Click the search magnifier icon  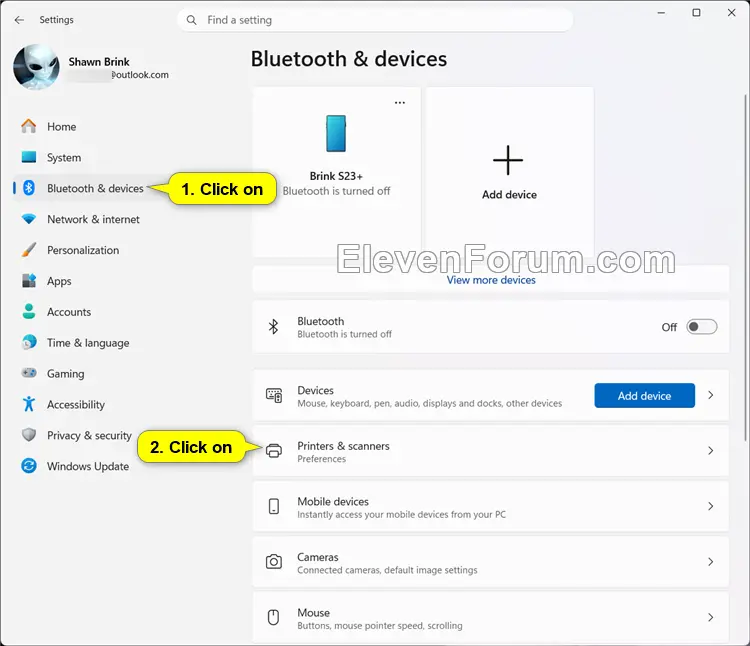[x=191, y=20]
